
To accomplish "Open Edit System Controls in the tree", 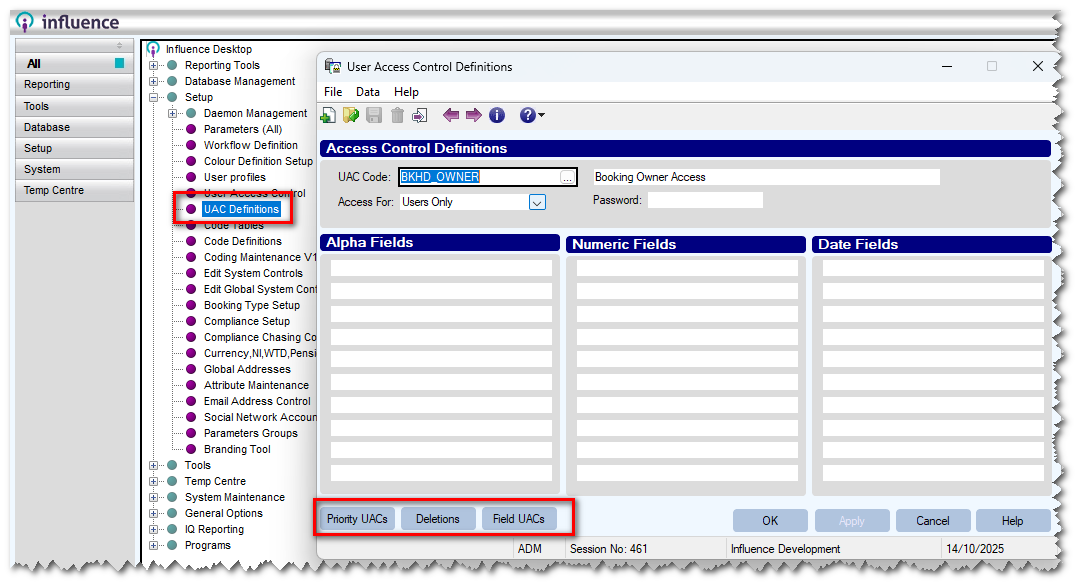I will point(253,273).
